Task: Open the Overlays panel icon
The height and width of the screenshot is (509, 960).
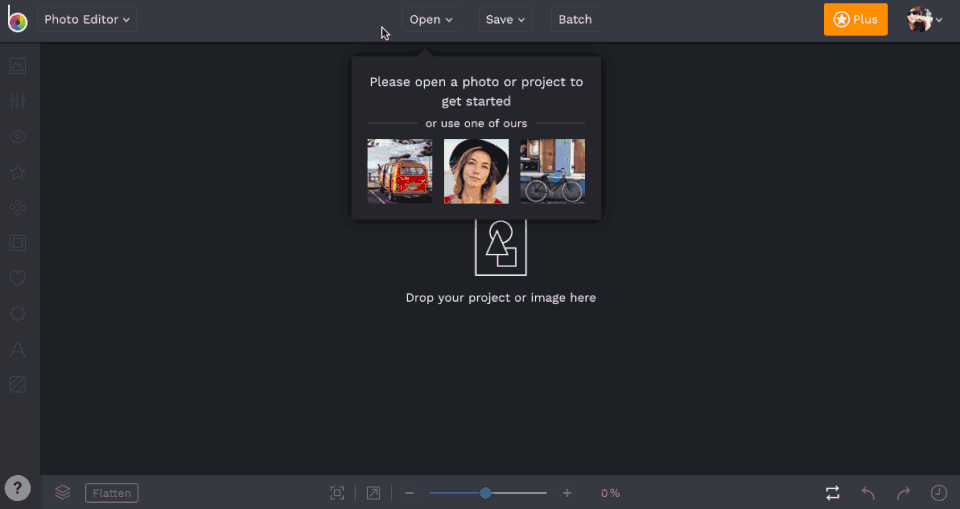Action: tap(18, 314)
